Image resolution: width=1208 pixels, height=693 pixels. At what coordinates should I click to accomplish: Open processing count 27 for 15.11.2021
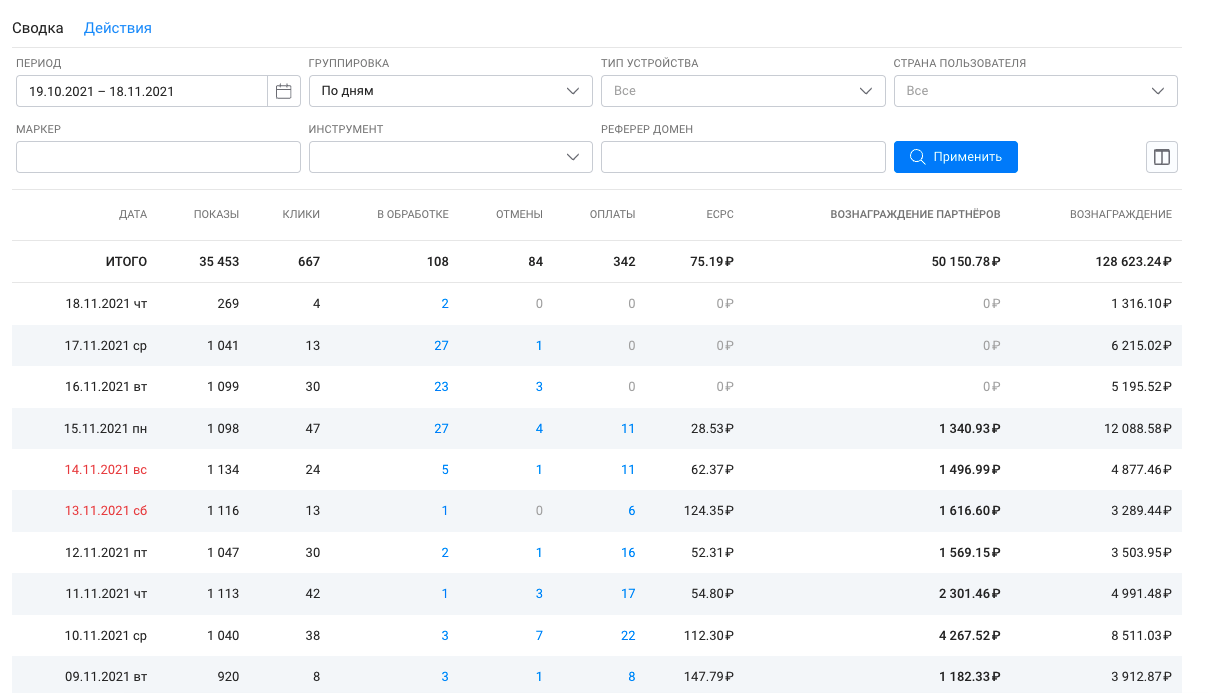(x=441, y=429)
